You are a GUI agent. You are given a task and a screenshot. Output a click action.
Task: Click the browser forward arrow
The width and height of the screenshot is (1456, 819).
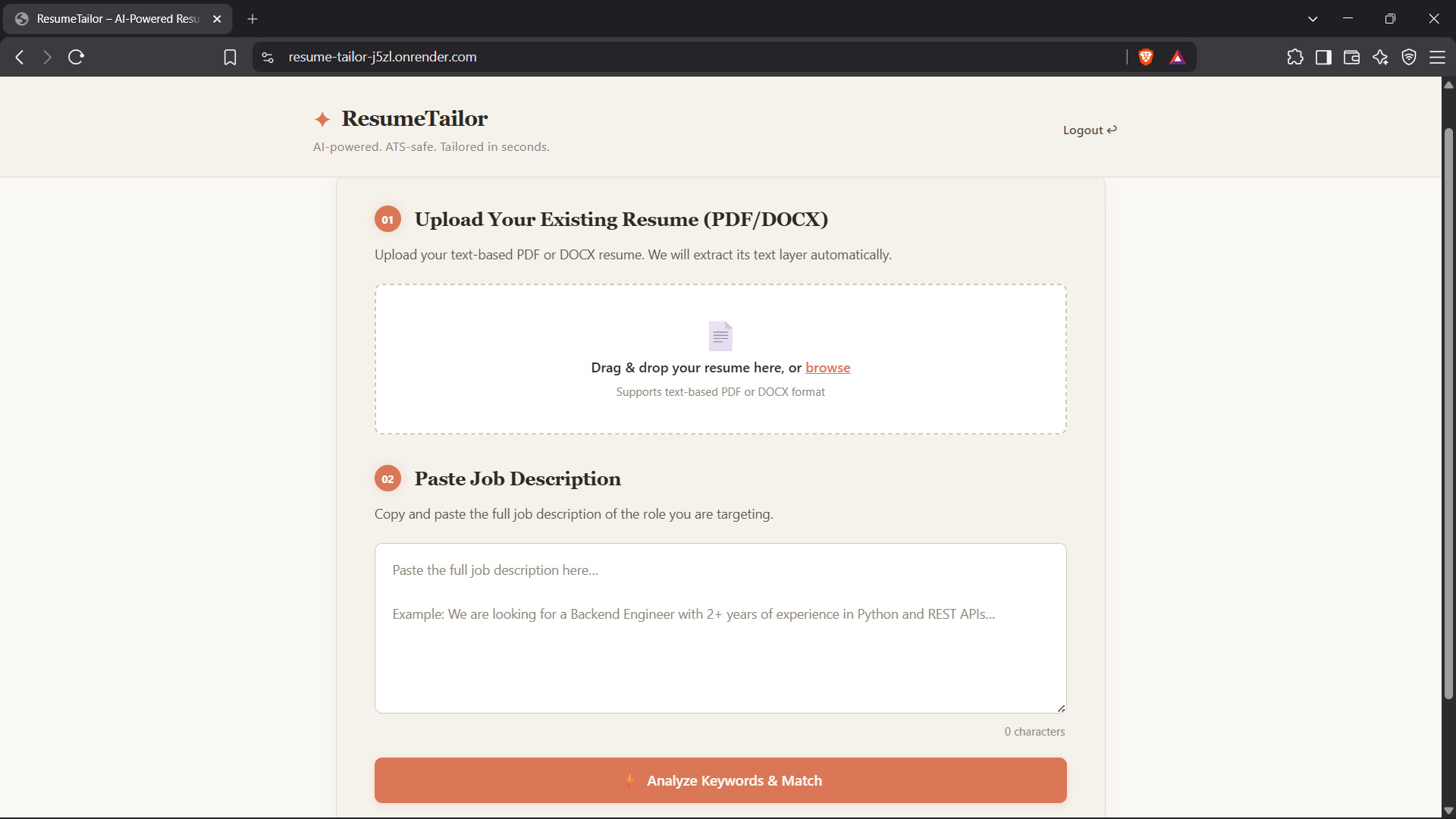click(47, 57)
